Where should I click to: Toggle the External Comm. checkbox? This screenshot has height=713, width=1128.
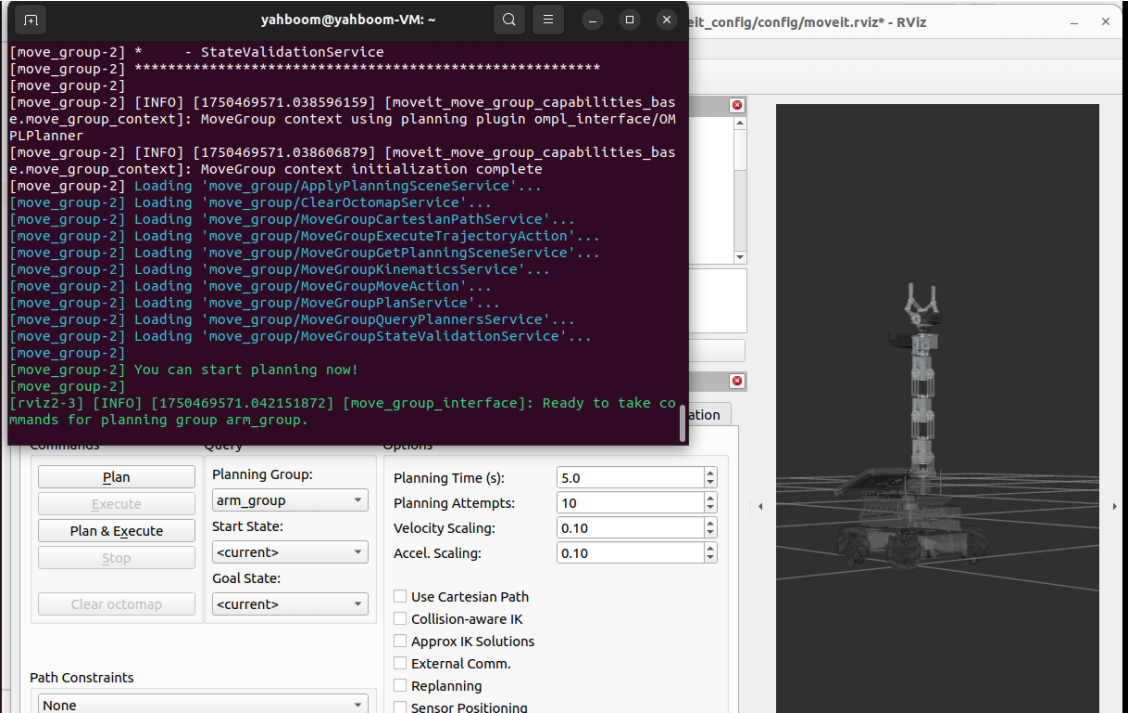click(400, 663)
